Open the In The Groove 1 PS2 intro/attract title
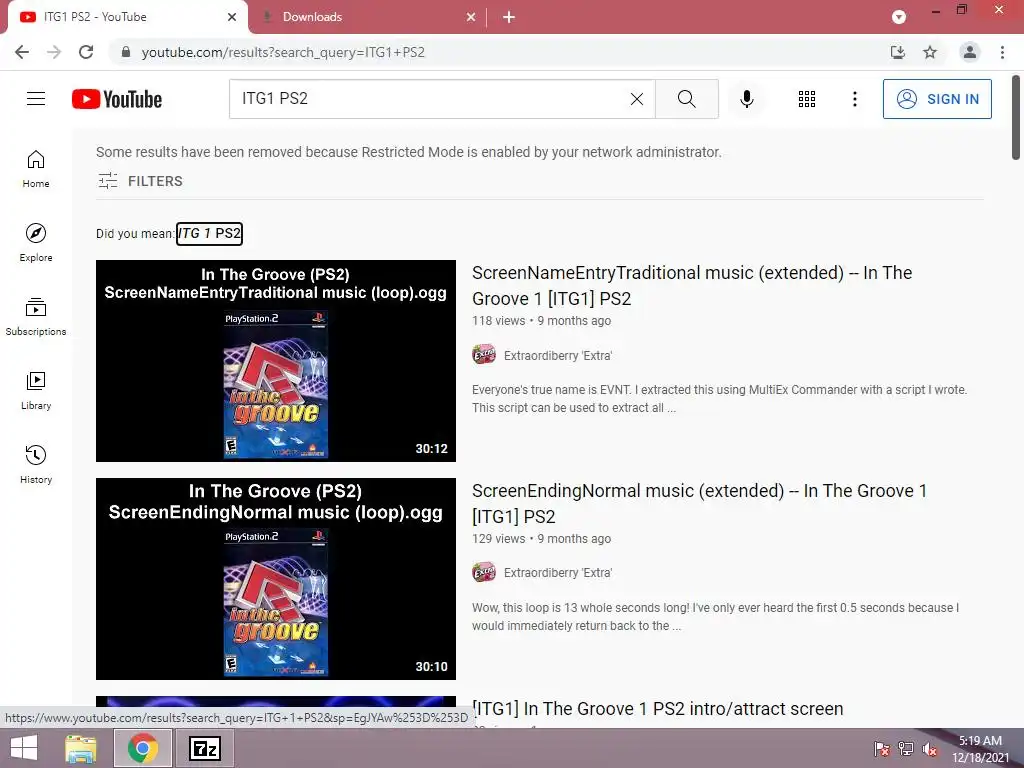Viewport: 1024px width, 768px height. coord(658,709)
